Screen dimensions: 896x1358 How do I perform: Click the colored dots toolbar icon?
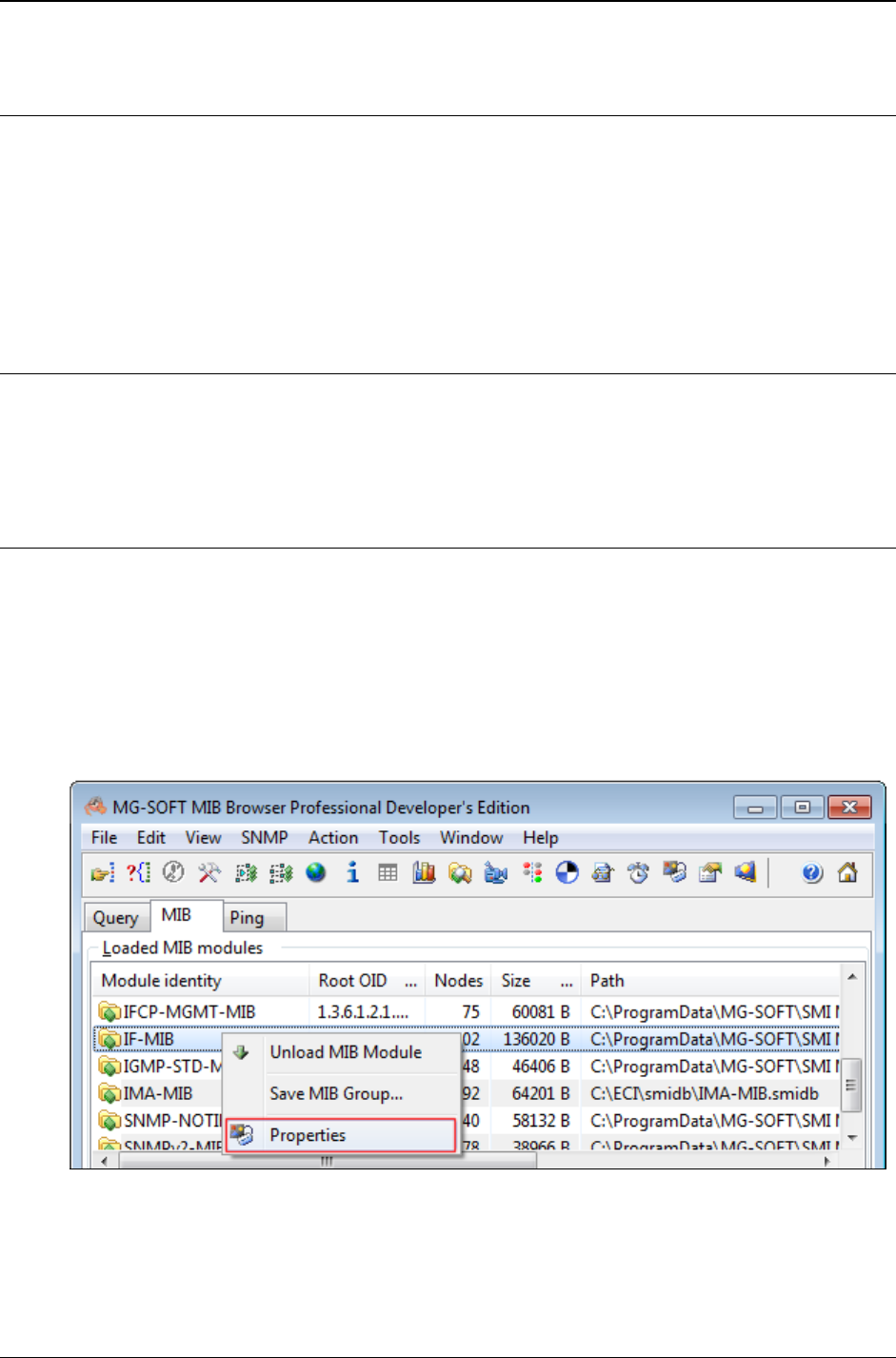point(532,872)
